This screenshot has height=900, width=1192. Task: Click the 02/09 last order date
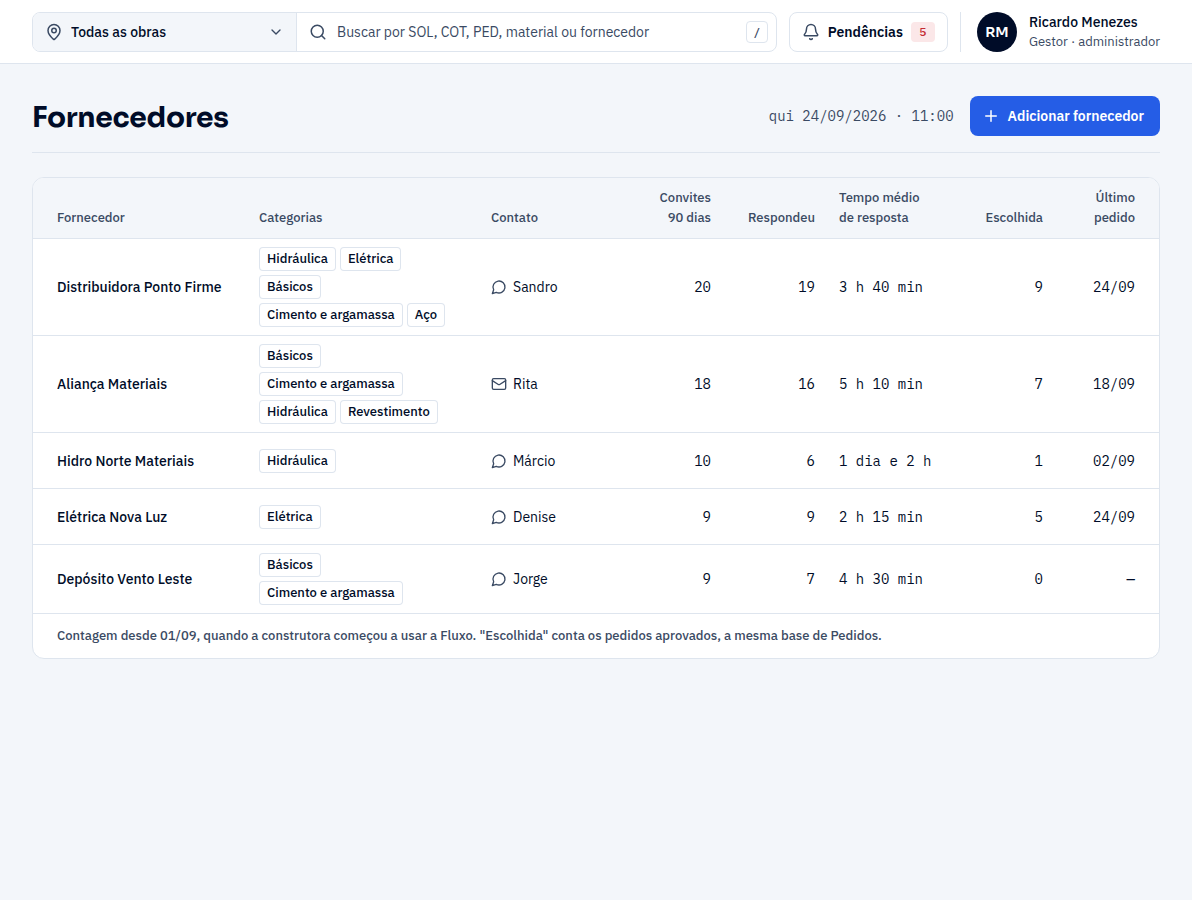coord(1114,461)
